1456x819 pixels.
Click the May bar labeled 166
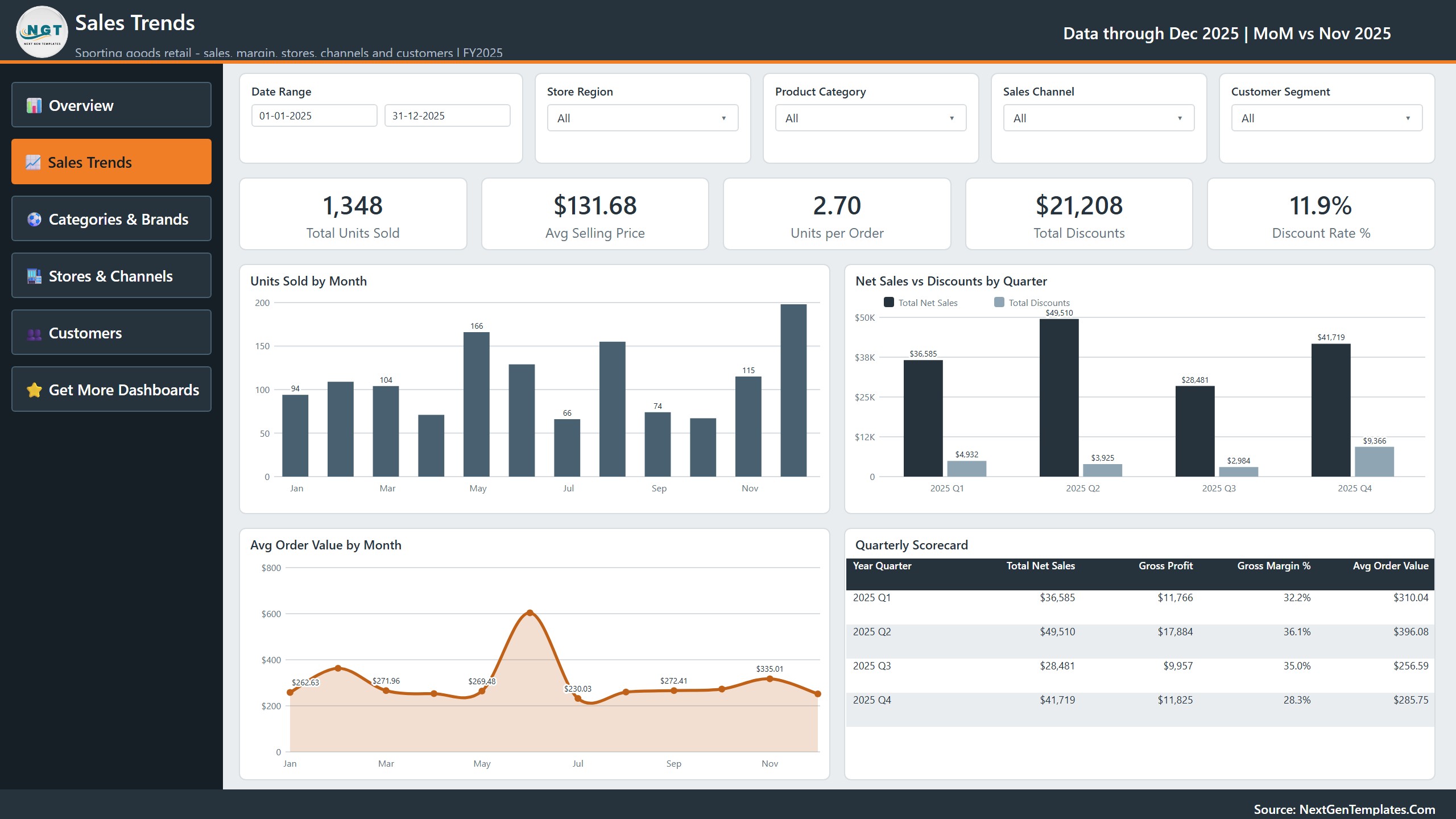coord(477,404)
